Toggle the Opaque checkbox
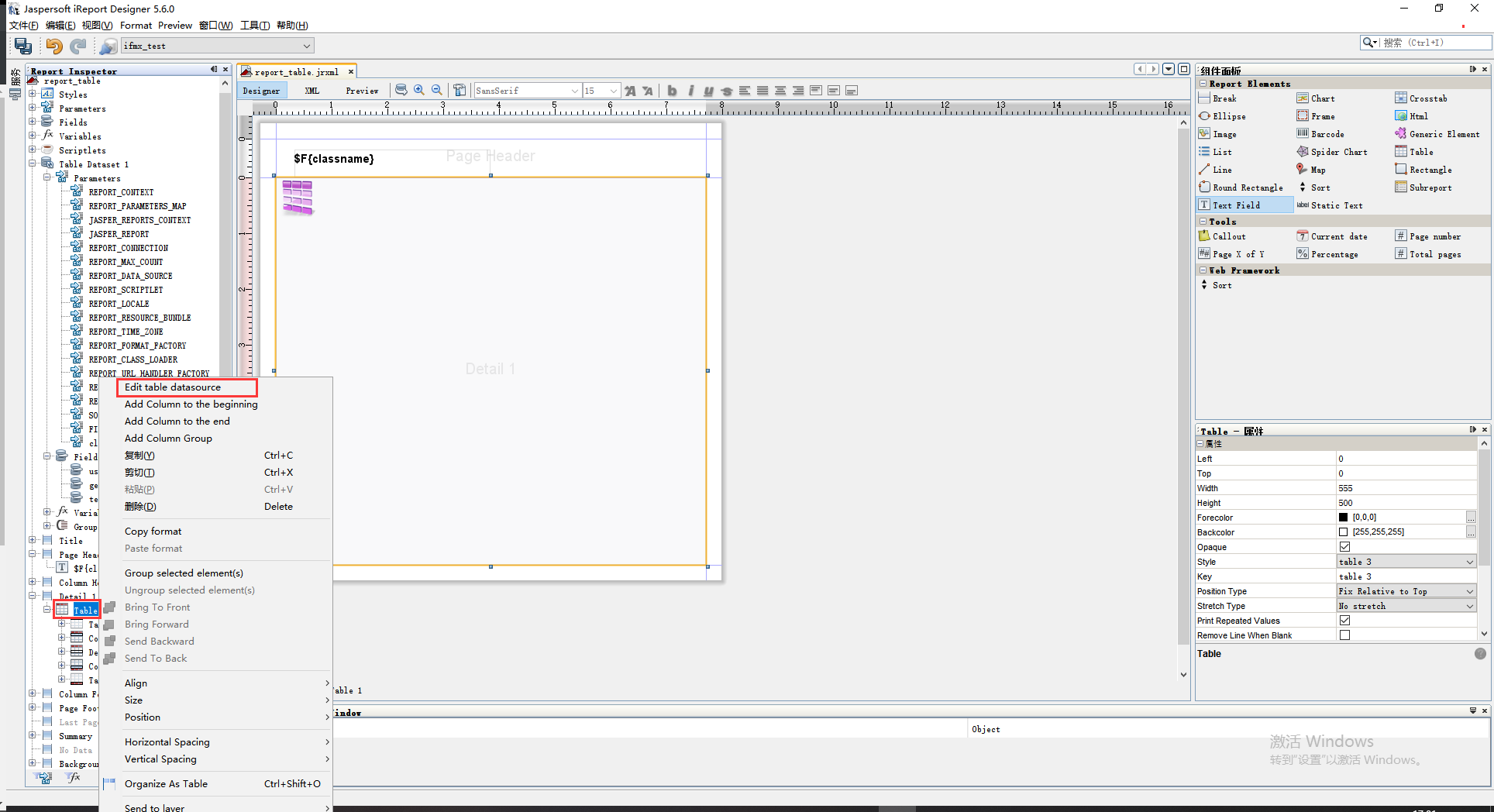The image size is (1494, 812). click(x=1344, y=546)
